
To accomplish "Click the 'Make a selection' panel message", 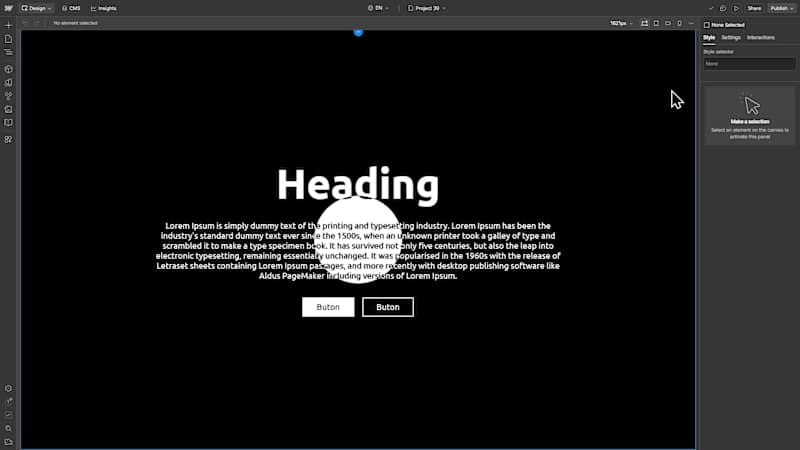I will point(749,116).
